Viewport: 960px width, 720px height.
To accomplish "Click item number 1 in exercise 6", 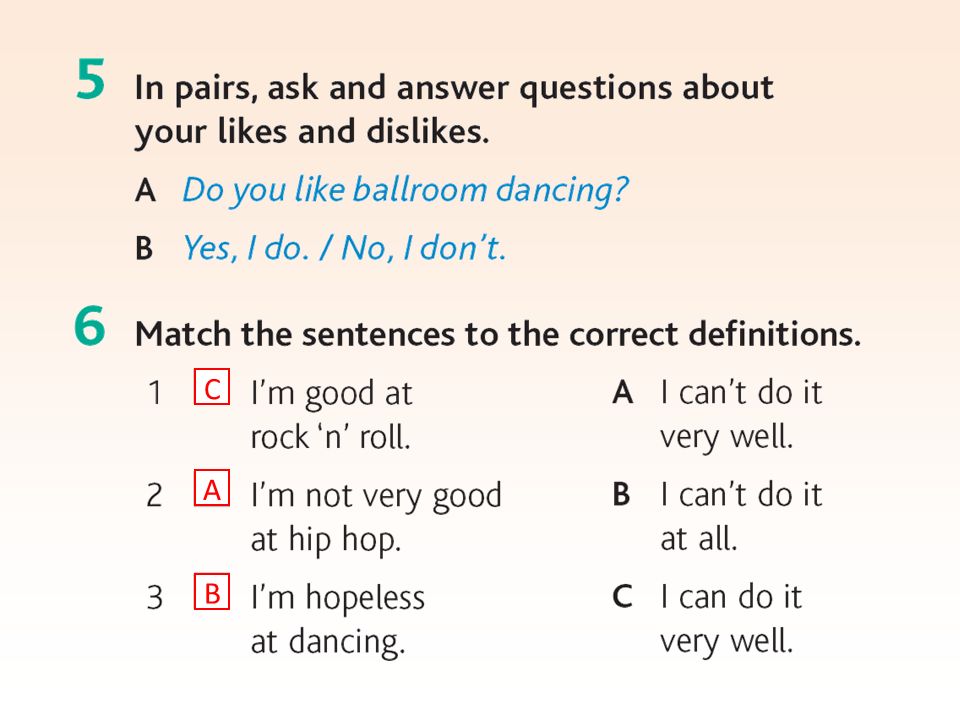I will pyautogui.click(x=155, y=393).
